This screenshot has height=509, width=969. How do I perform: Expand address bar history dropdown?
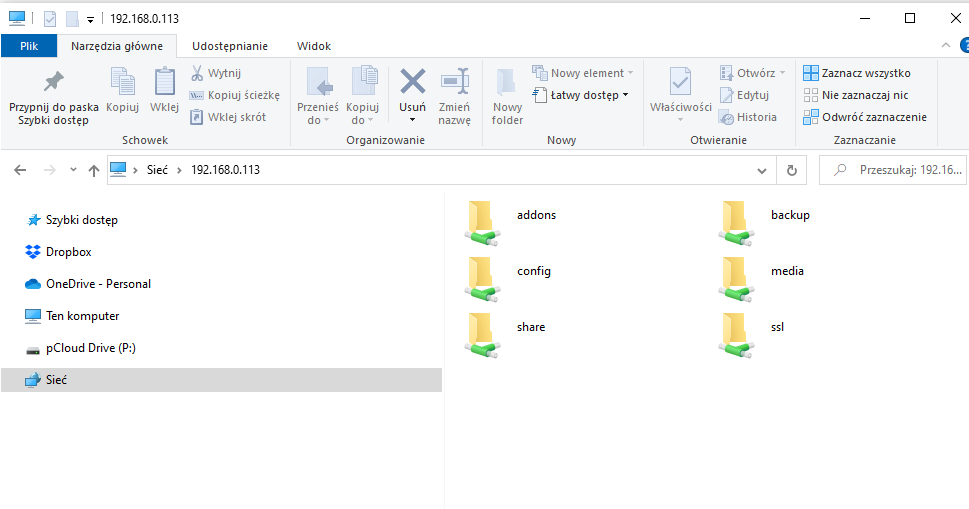(762, 170)
